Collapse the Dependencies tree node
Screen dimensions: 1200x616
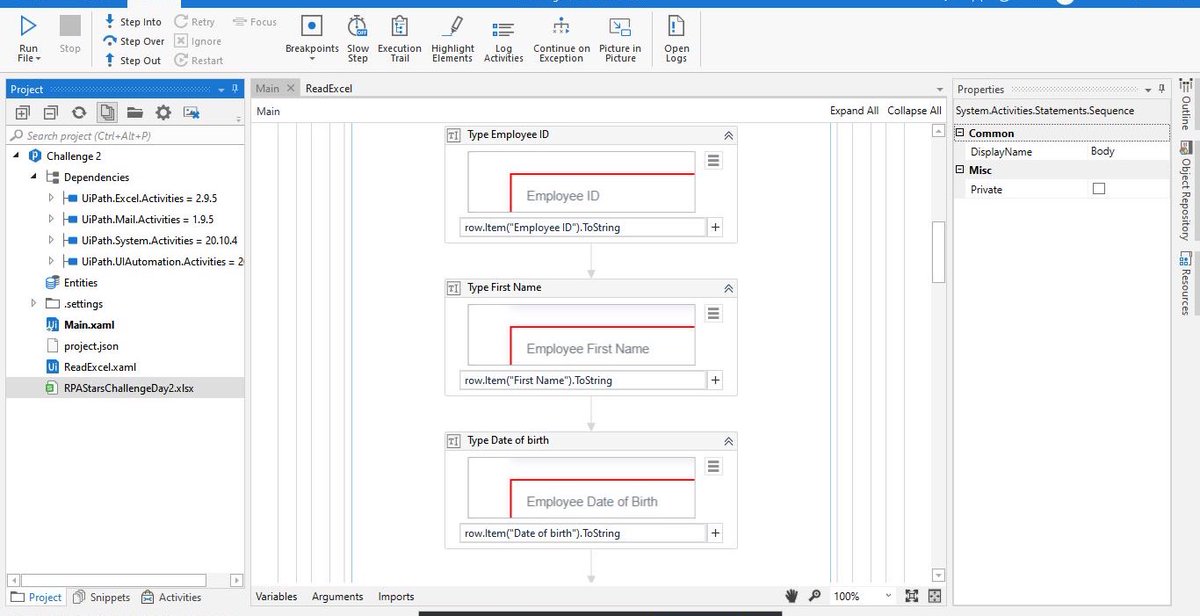click(x=34, y=177)
